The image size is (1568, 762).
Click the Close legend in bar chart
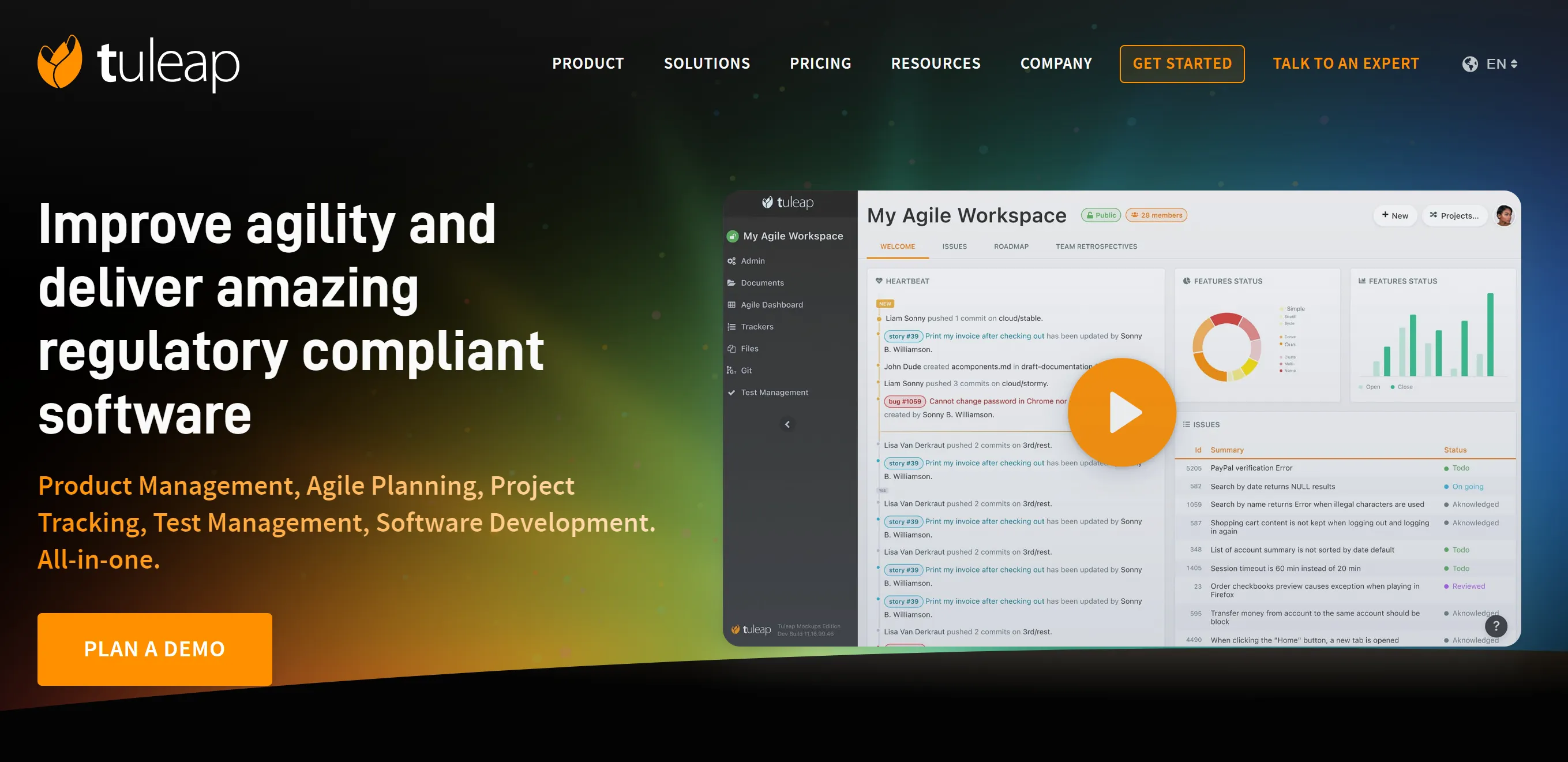tap(1401, 387)
